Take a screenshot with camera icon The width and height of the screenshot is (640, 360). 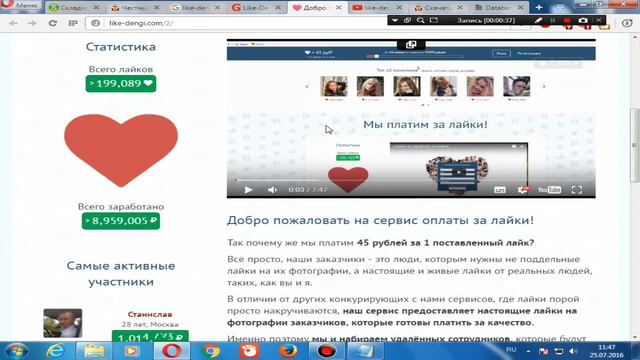pyautogui.click(x=583, y=20)
